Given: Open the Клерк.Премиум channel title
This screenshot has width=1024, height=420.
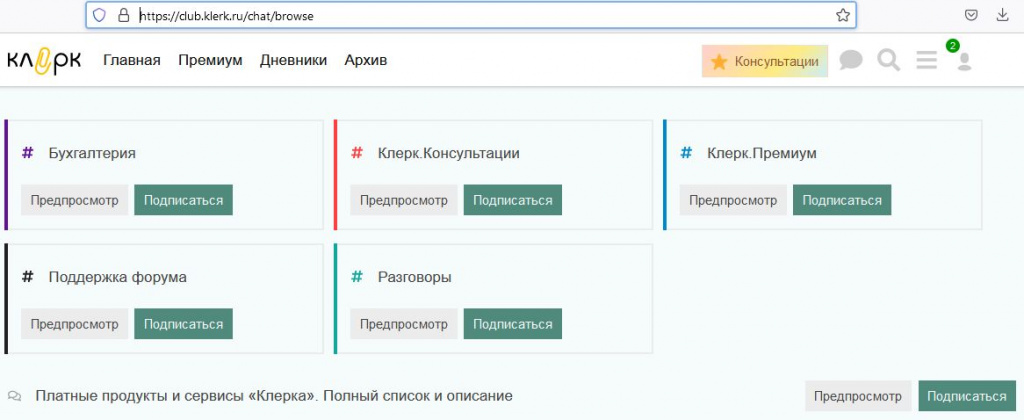Looking at the screenshot, I should point(761,153).
